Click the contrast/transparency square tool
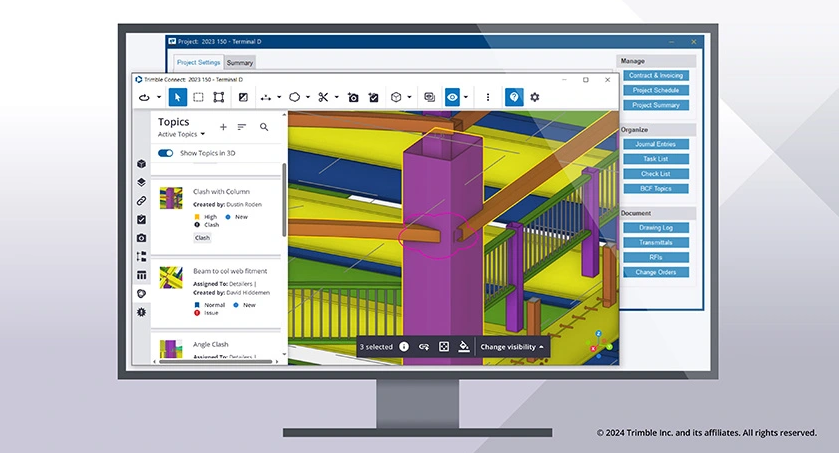 point(243,97)
